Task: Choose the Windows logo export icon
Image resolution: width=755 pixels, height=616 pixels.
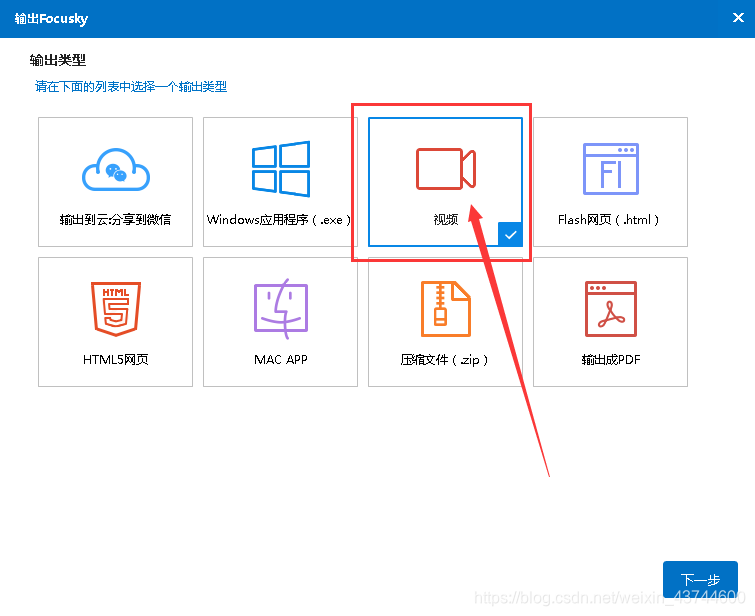Action: pyautogui.click(x=281, y=169)
